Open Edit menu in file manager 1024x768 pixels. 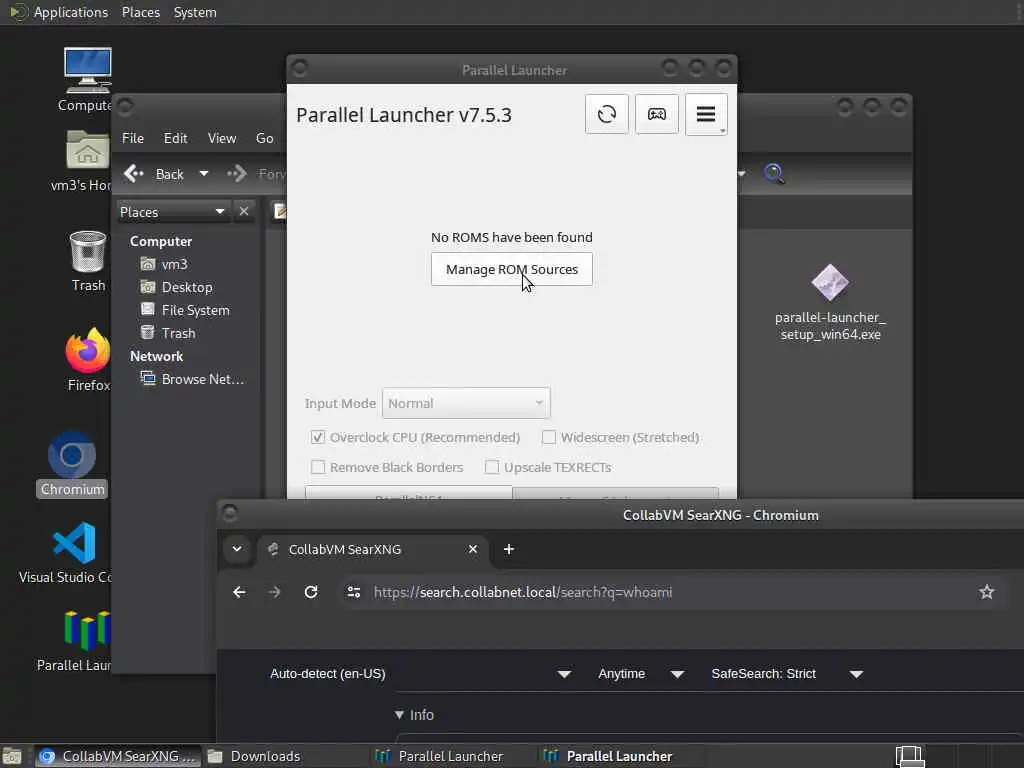(x=175, y=138)
